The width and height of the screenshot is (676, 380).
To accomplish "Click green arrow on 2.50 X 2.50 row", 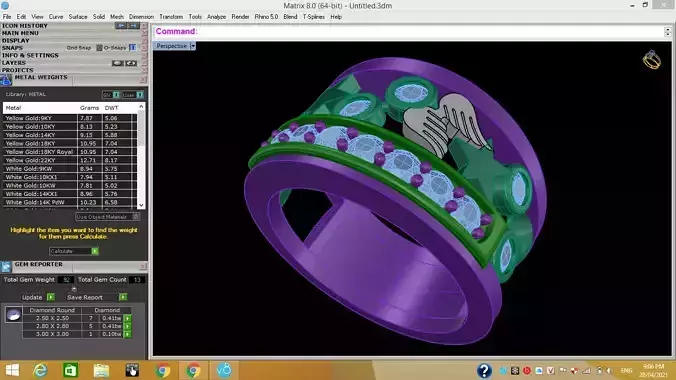I will pos(128,318).
